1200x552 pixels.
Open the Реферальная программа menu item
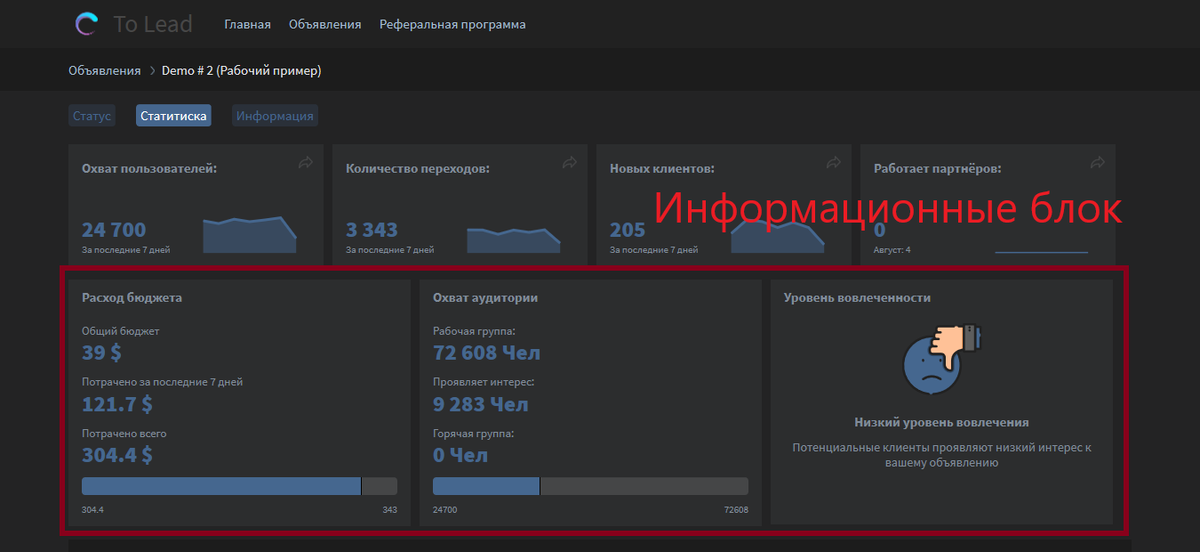pos(452,24)
